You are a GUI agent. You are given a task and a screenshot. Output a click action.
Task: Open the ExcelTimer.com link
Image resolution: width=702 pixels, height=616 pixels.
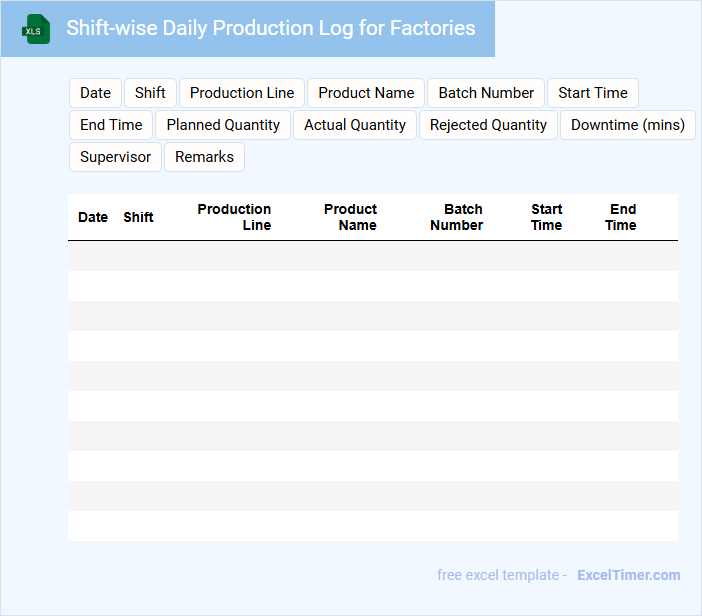click(x=628, y=575)
